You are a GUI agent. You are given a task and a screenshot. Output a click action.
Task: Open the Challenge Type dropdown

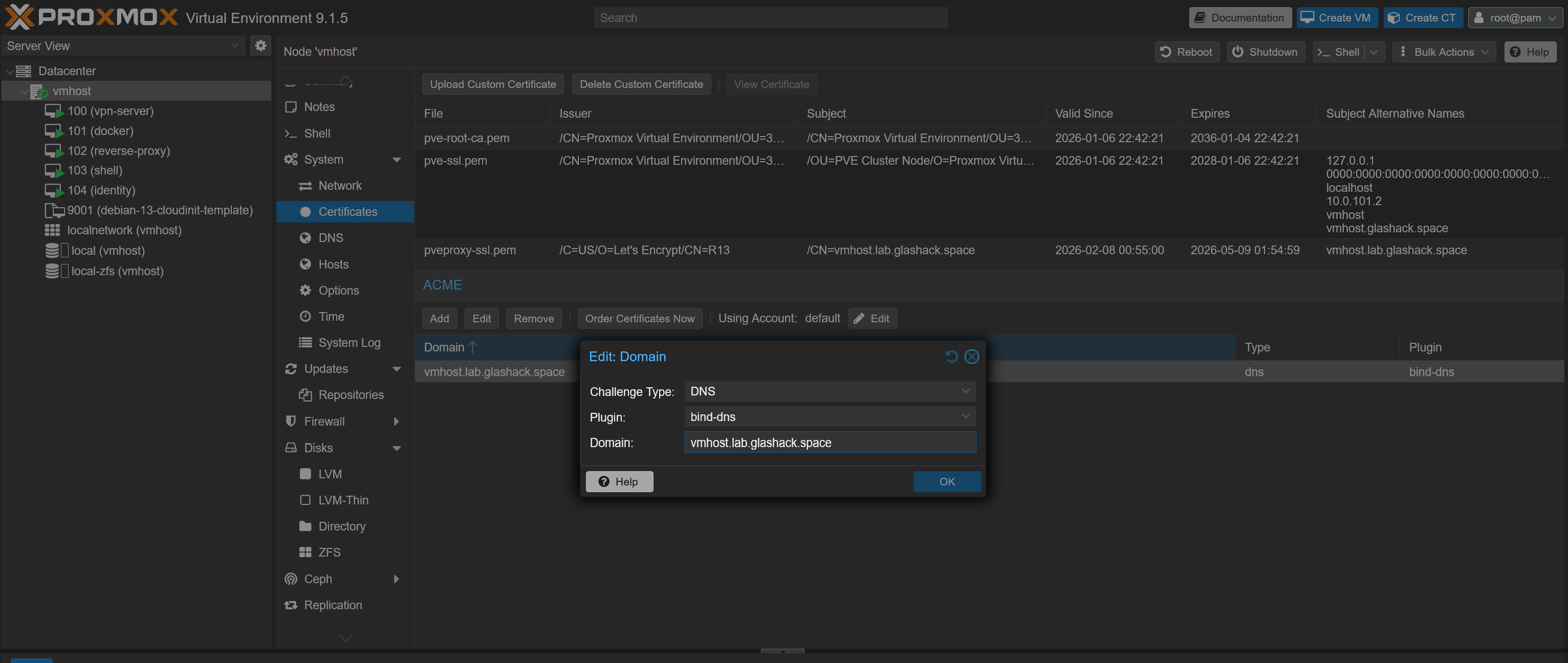(x=965, y=391)
